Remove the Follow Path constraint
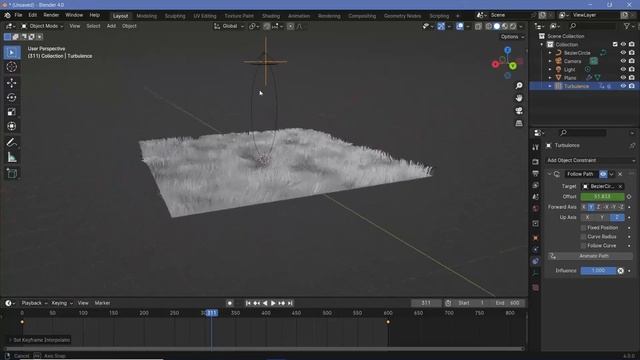The image size is (640, 360). click(x=620, y=174)
